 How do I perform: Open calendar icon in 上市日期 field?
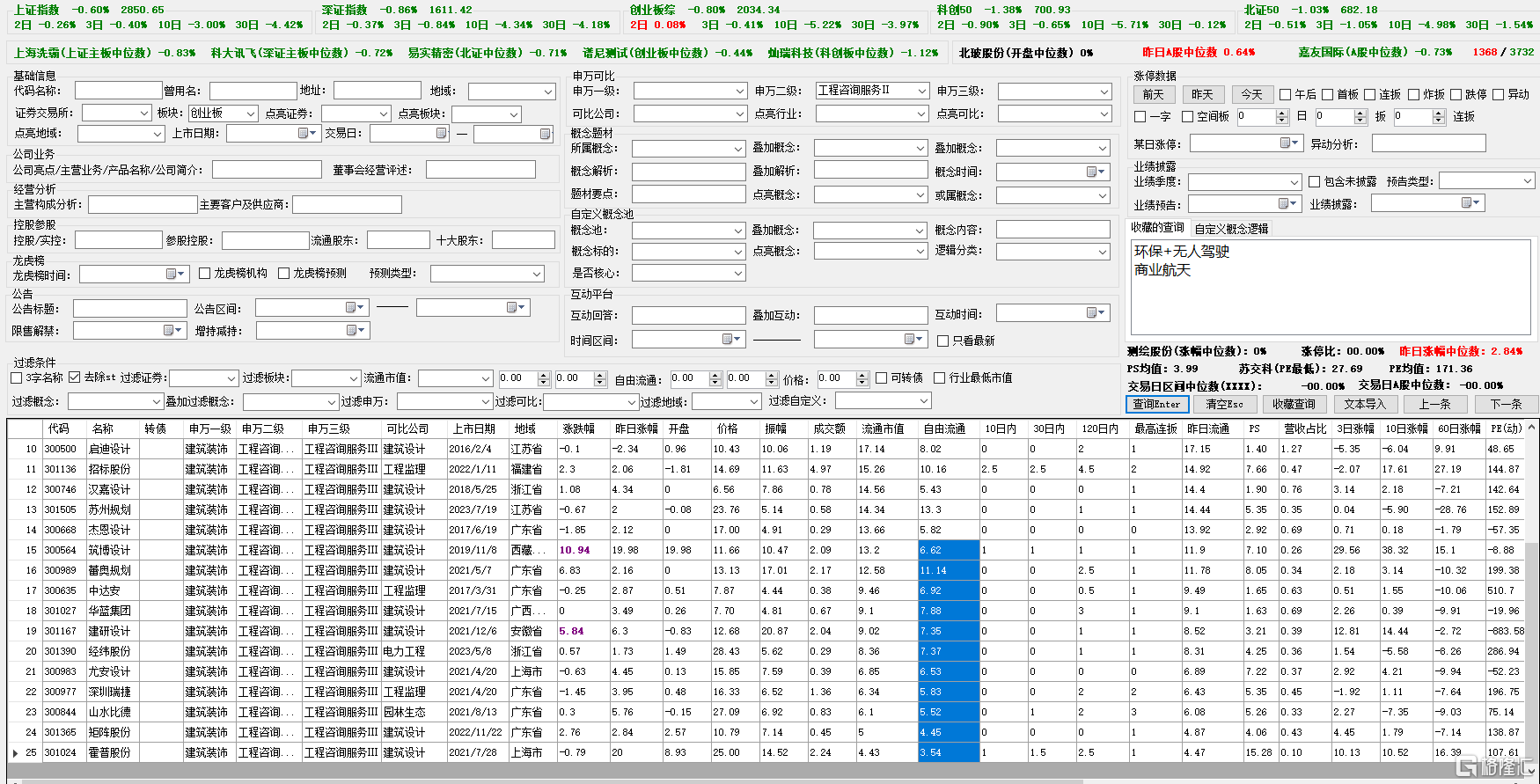(x=307, y=133)
